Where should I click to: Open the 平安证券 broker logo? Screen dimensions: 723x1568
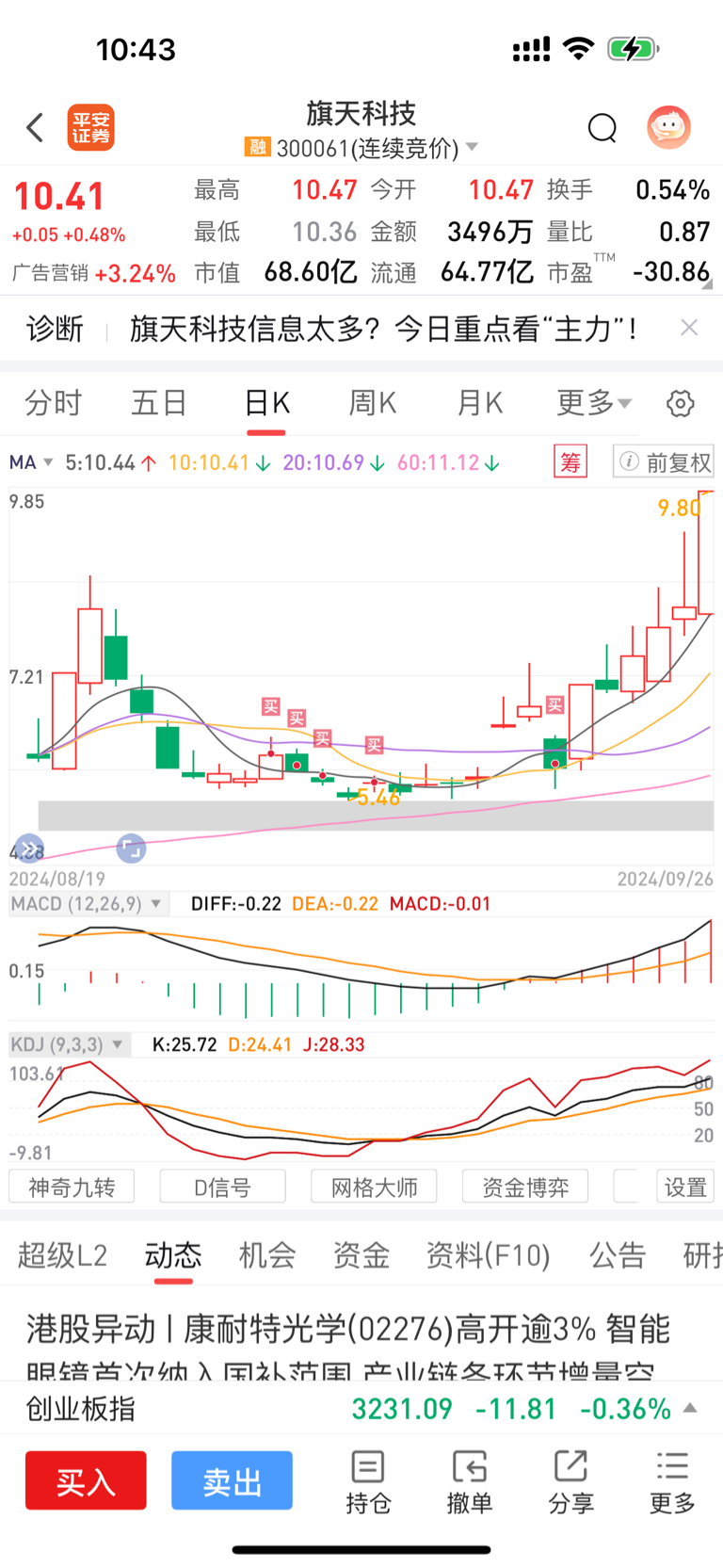click(x=90, y=127)
